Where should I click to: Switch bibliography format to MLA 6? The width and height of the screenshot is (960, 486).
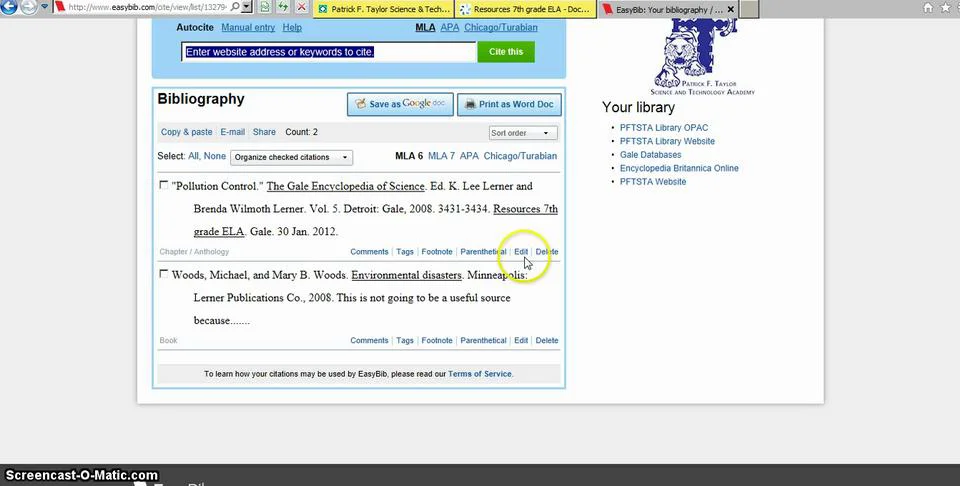pyautogui.click(x=409, y=156)
